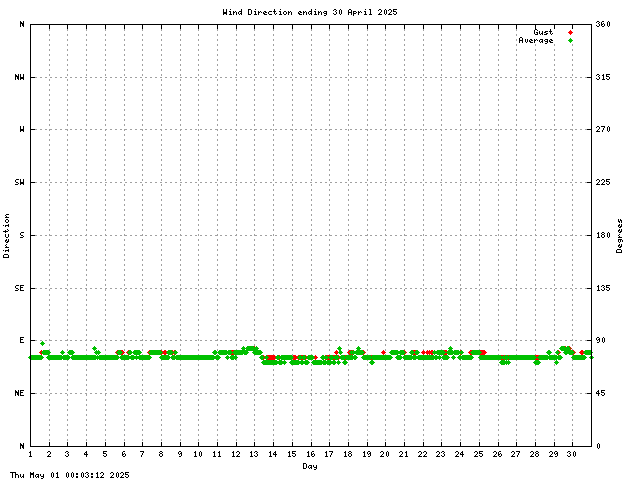Click the 'NW' direction axis label

click(x=19, y=77)
